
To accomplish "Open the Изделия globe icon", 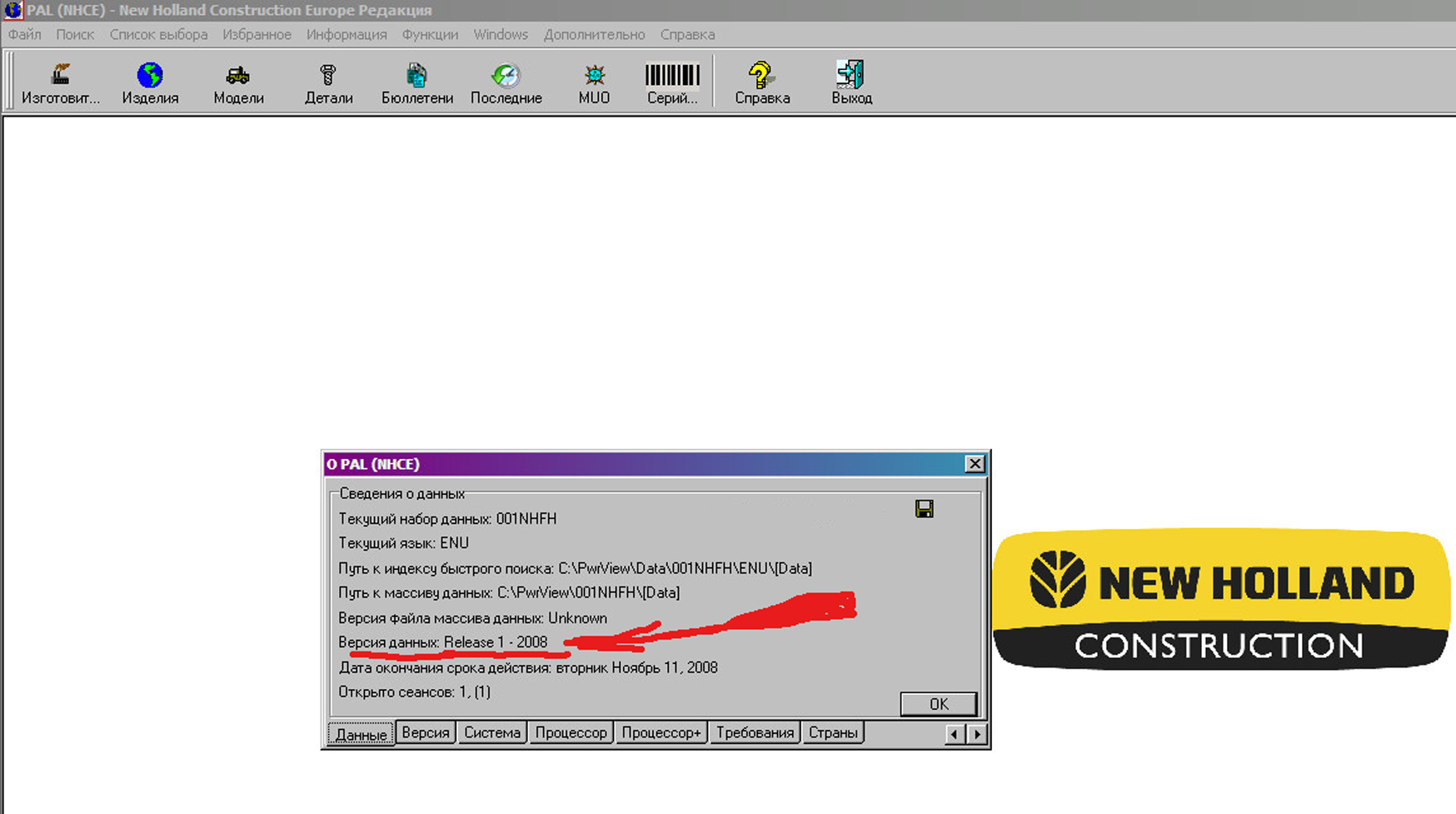I will (x=150, y=82).
